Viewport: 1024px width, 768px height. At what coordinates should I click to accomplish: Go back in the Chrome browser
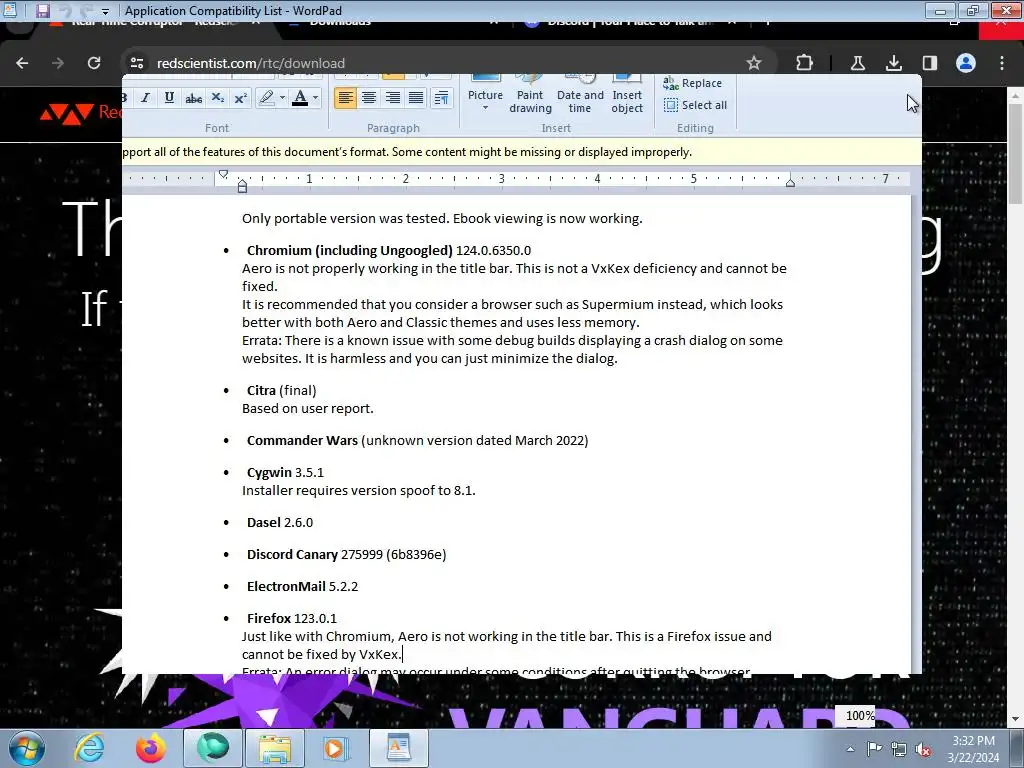[x=22, y=63]
